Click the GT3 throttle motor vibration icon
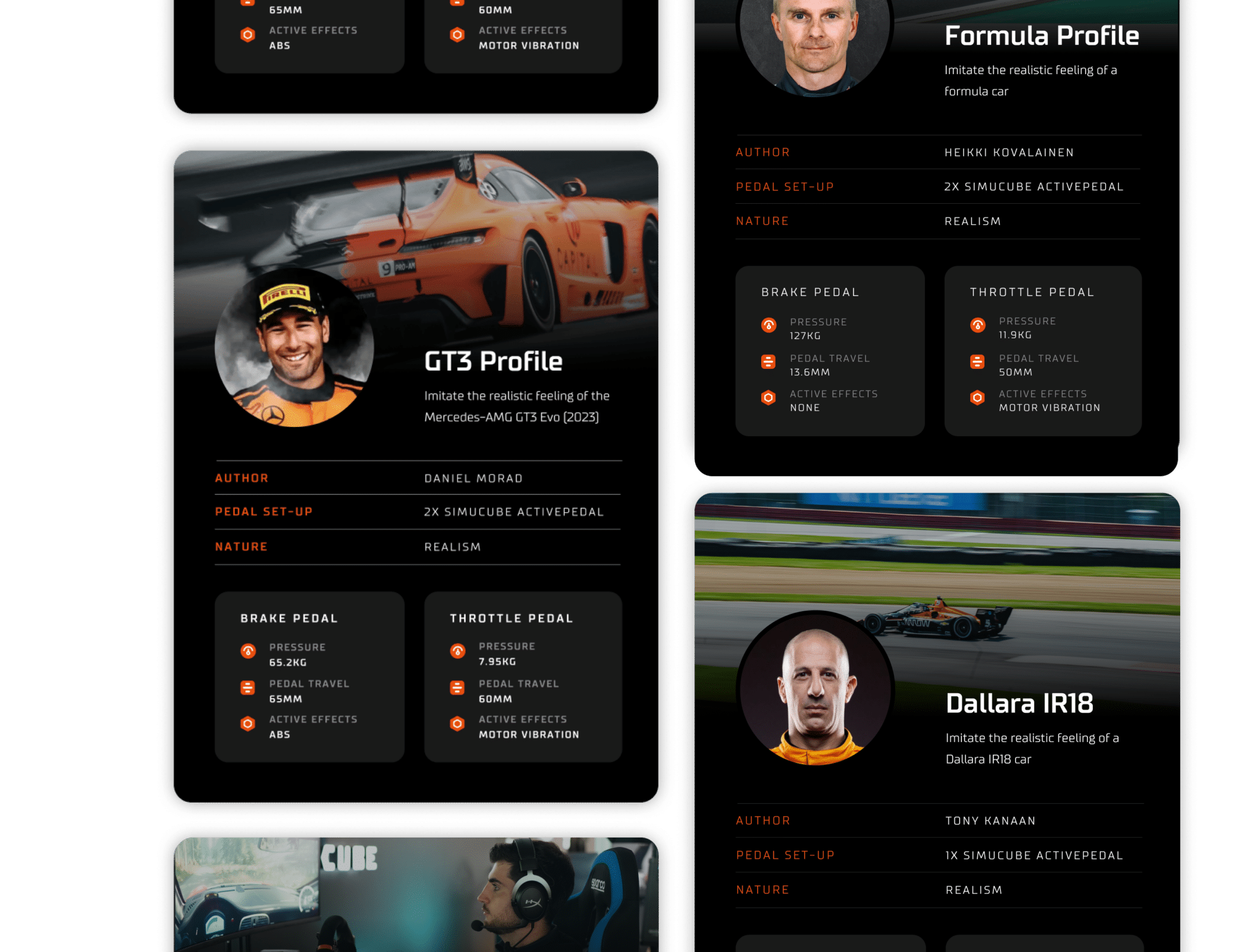1253x952 pixels. coord(458,724)
